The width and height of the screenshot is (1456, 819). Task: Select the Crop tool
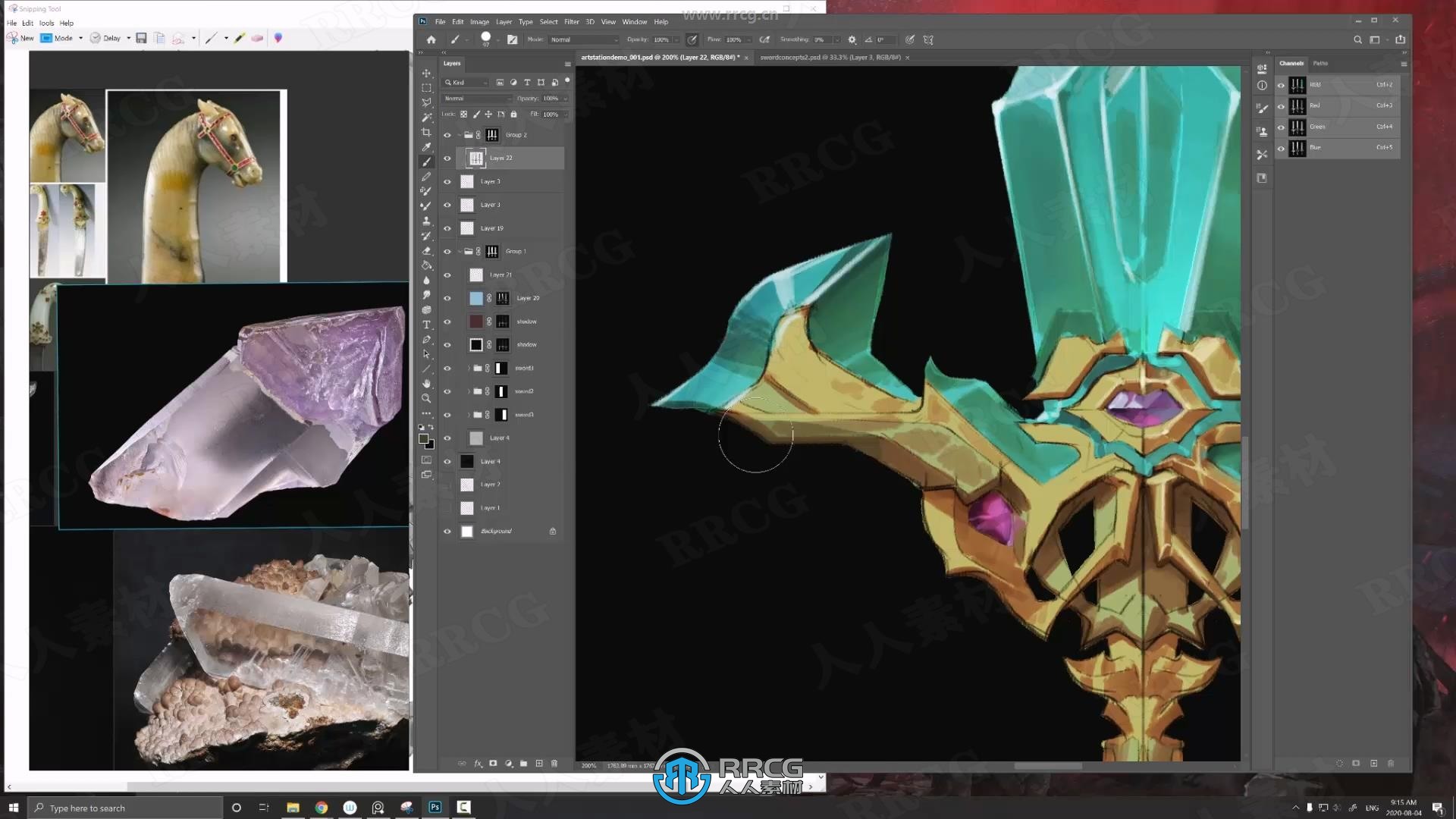(426, 132)
